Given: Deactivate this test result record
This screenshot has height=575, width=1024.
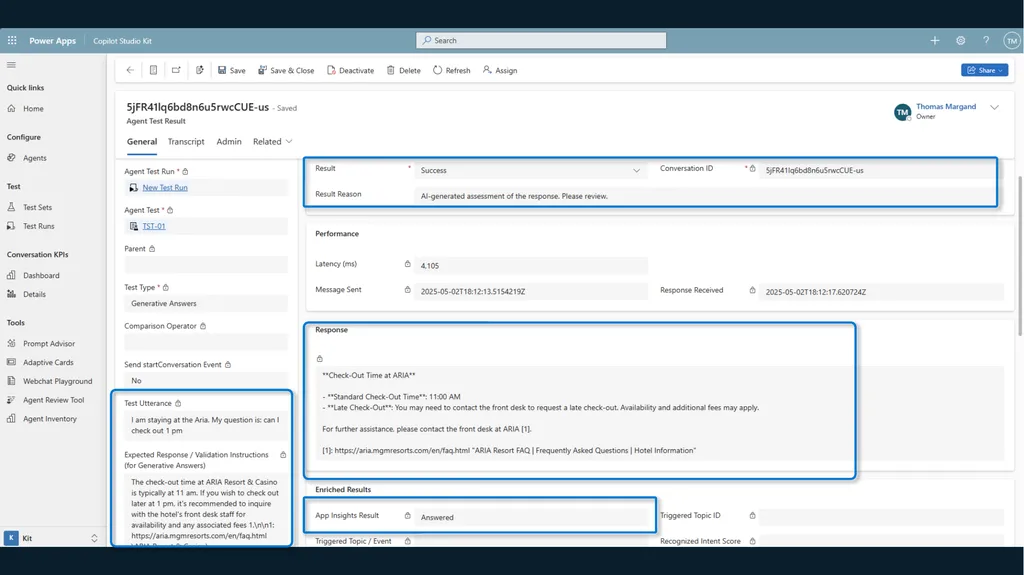Looking at the screenshot, I should [x=351, y=70].
